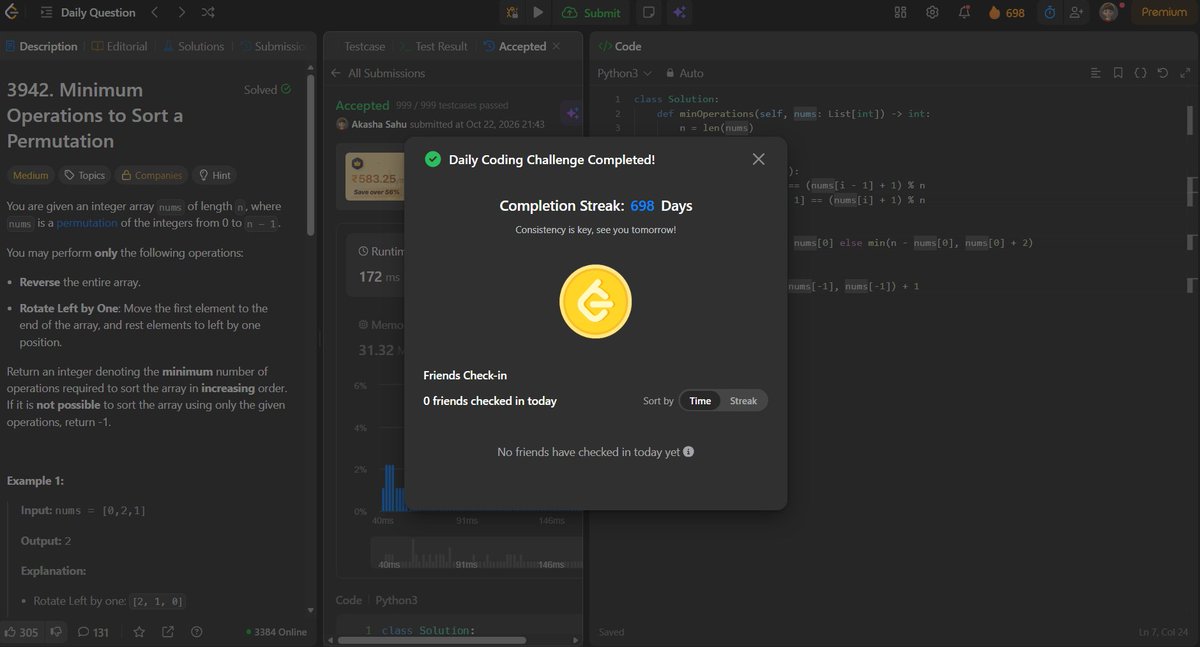
Task: Open the Daily Question problem list
Action: 89,12
